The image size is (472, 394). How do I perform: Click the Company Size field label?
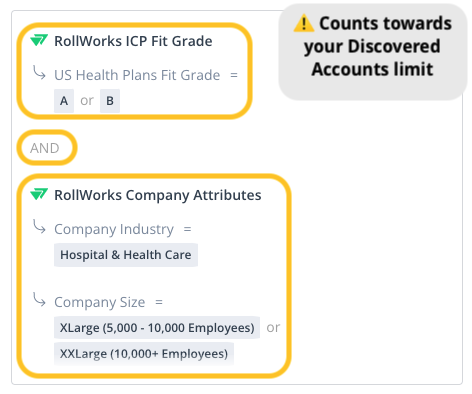pyautogui.click(x=100, y=302)
